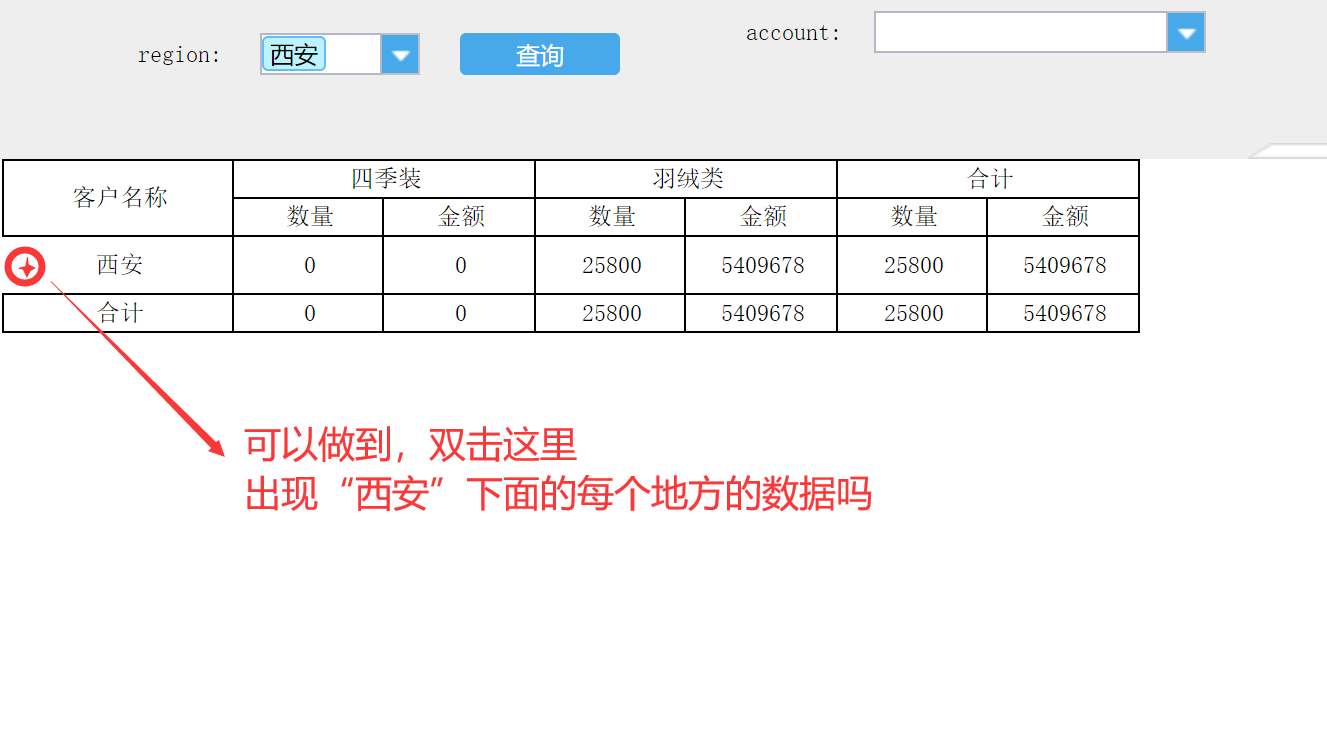Screen dimensions: 1327x733
Task: Select 西安 row 合计 金额 value 5409678
Action: (x=1063, y=265)
